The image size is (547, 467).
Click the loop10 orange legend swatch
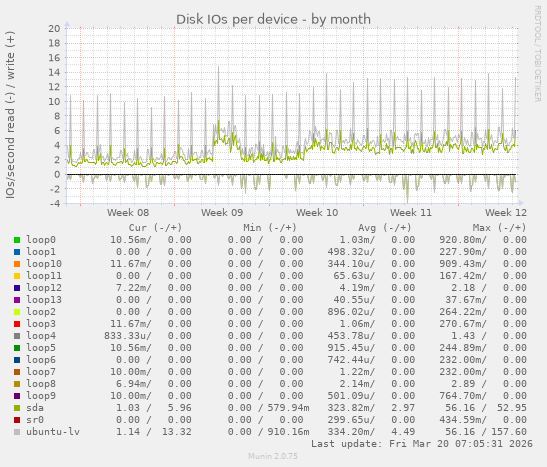coord(17,264)
